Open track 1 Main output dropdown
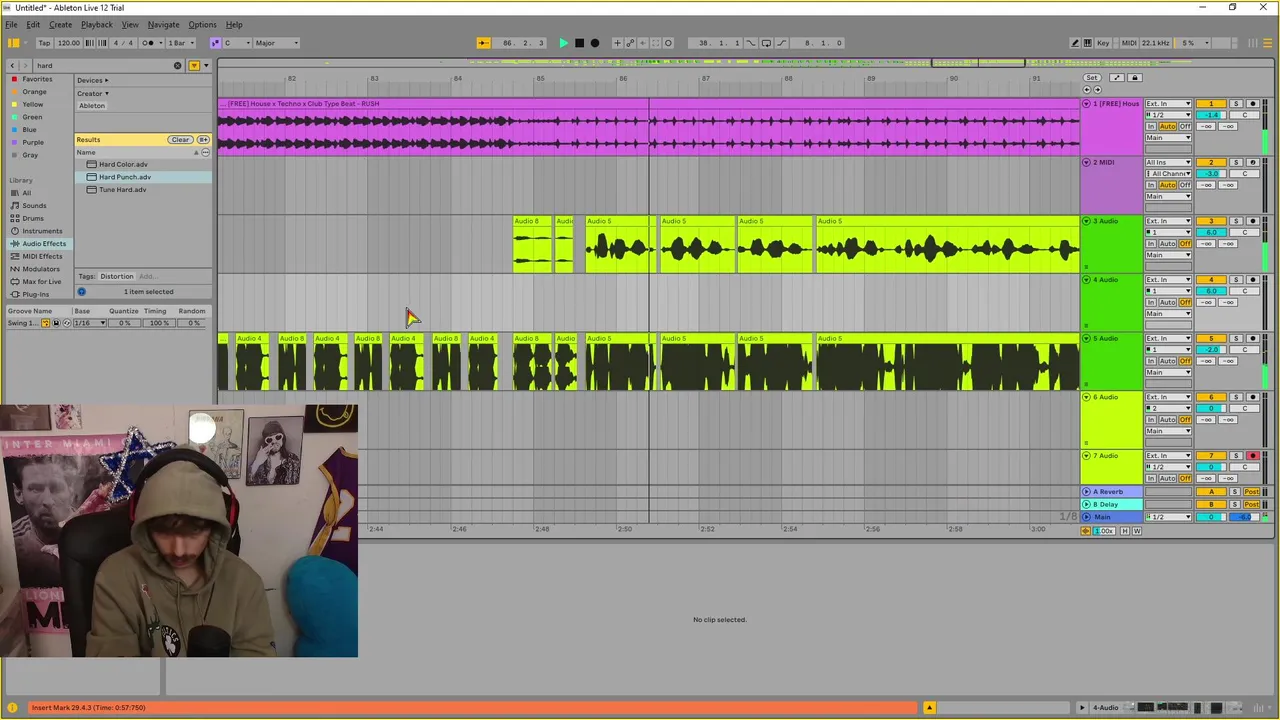Image resolution: width=1280 pixels, height=720 pixels. click(1168, 138)
